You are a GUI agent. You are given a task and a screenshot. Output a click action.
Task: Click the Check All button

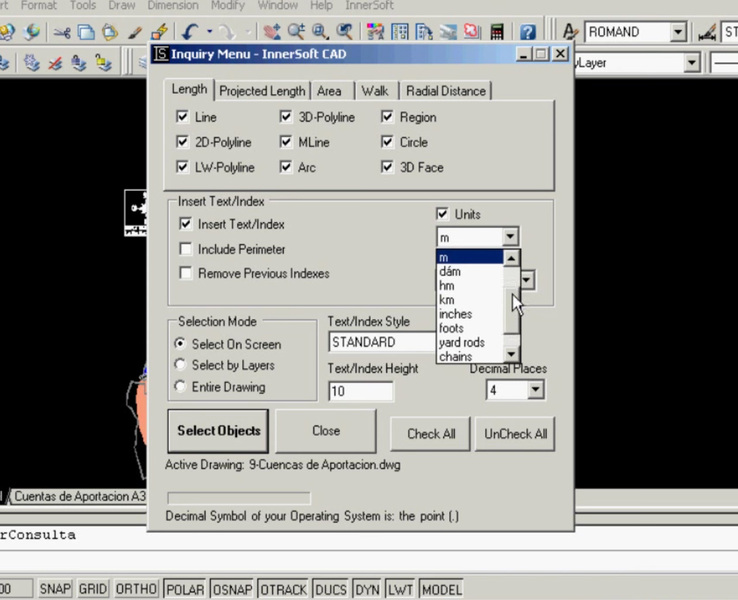click(x=431, y=433)
